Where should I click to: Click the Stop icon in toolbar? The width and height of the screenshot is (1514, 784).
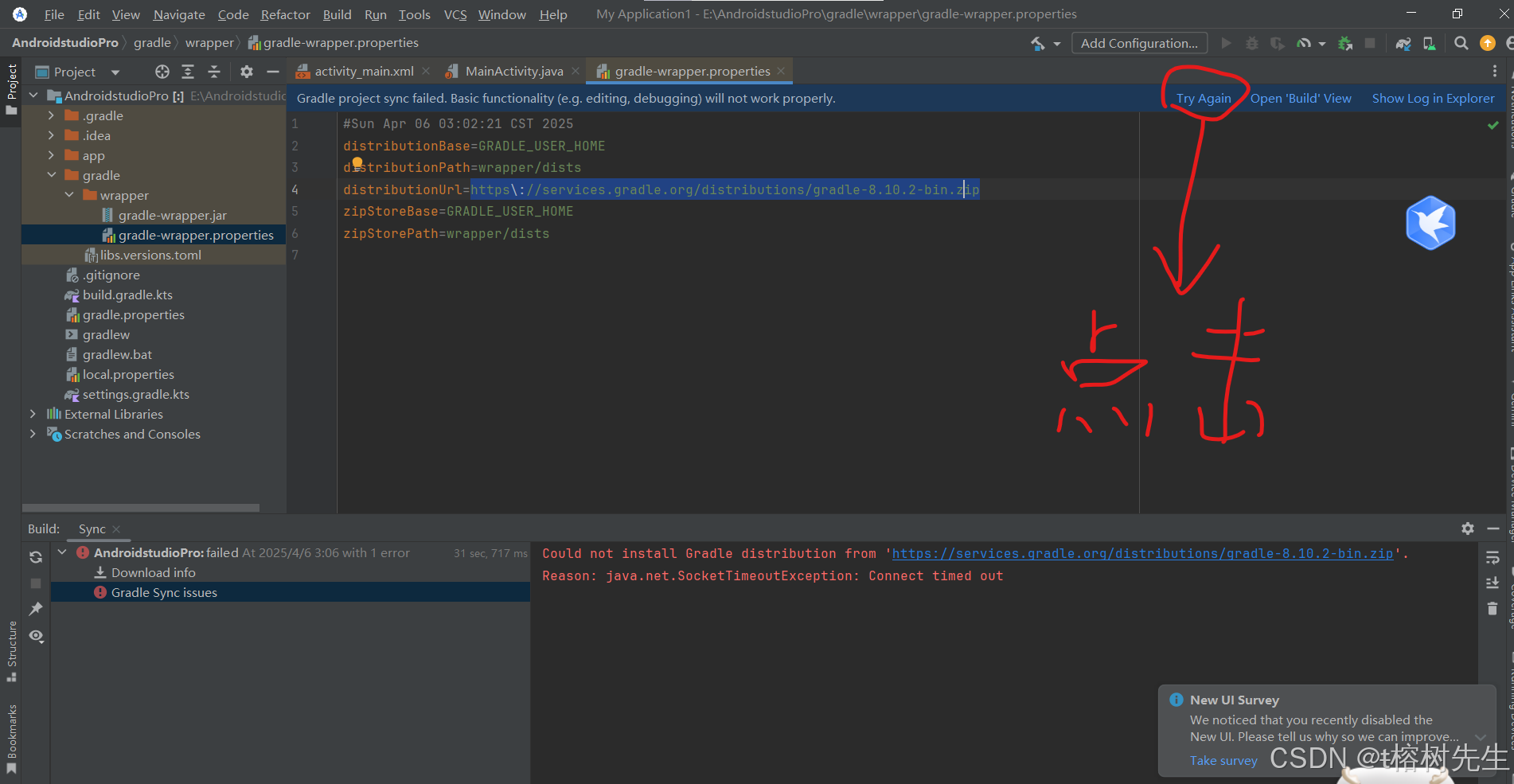1370,43
